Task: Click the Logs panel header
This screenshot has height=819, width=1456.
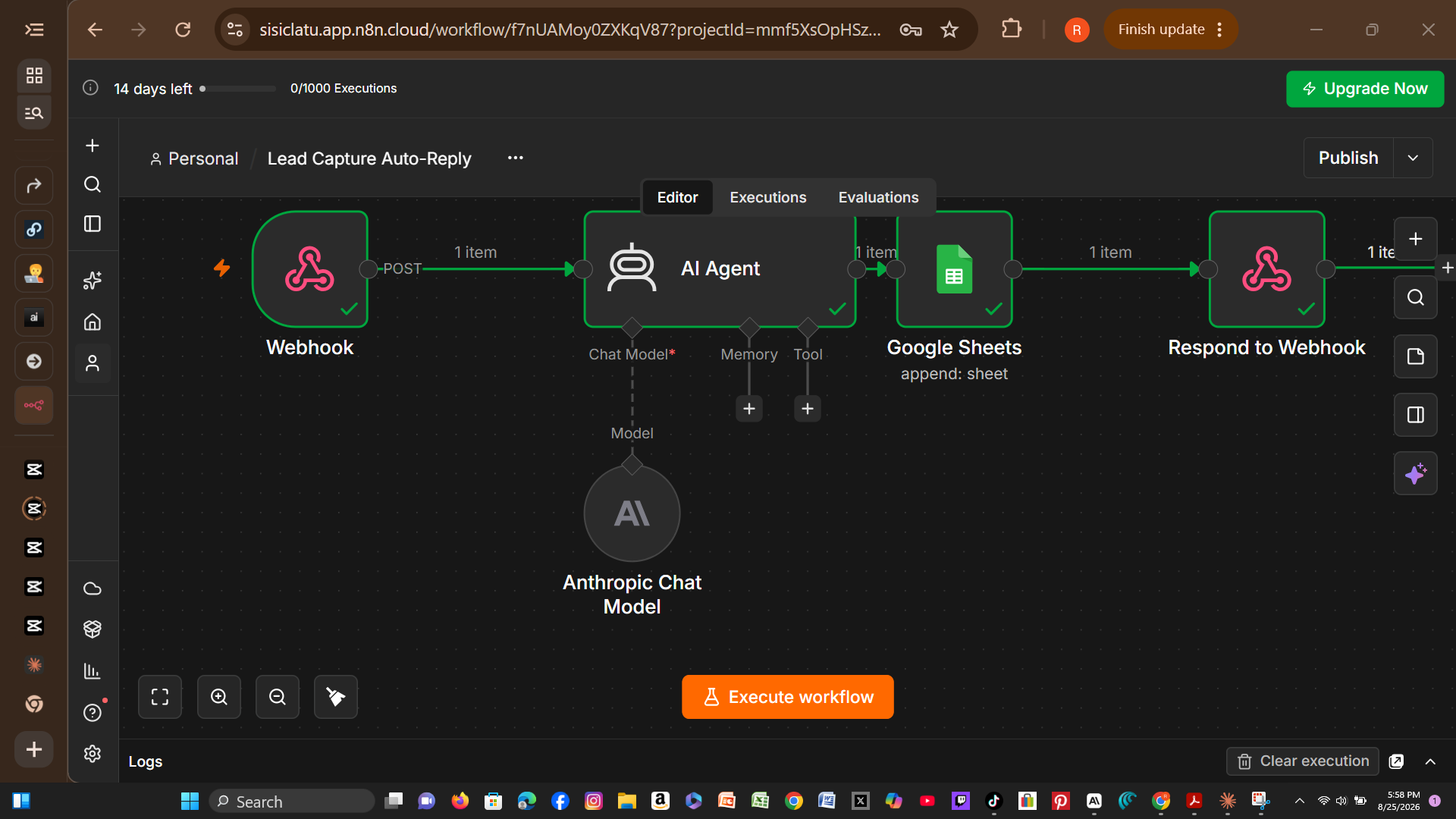Action: (145, 761)
